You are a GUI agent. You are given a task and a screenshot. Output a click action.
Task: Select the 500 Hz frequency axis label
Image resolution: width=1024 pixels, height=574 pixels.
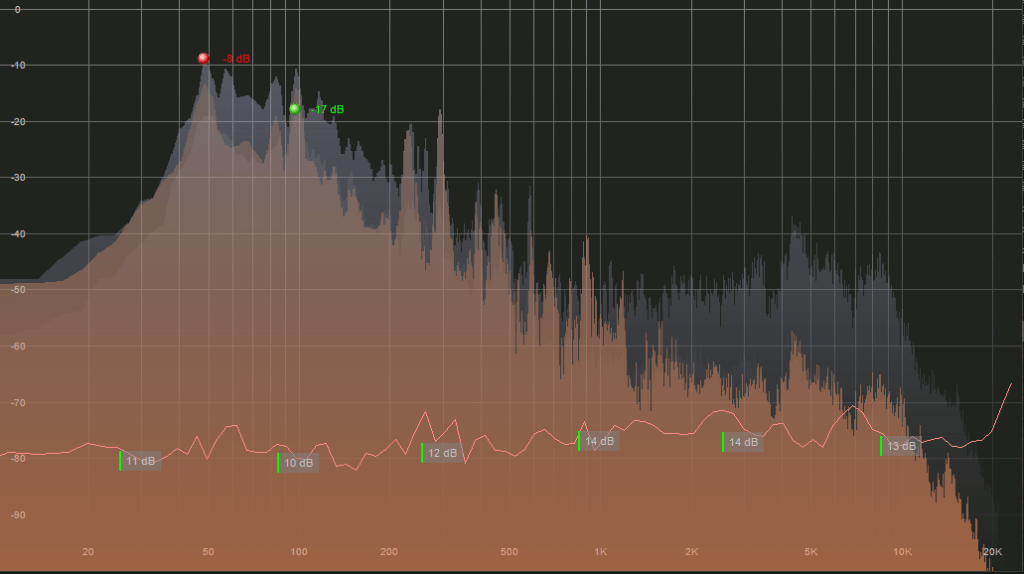pos(509,552)
